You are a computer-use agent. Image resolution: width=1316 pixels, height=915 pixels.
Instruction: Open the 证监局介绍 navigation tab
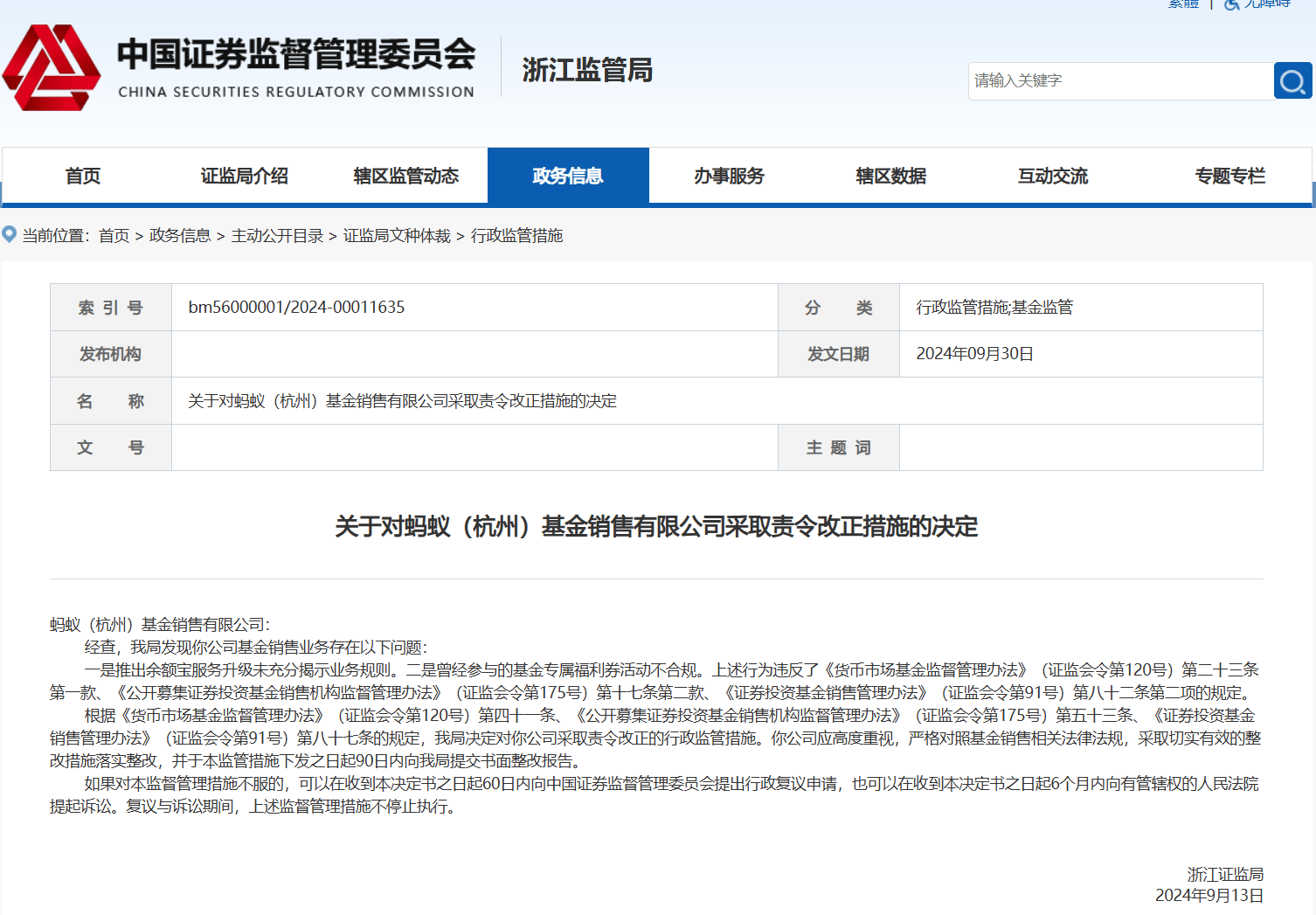coord(245,176)
